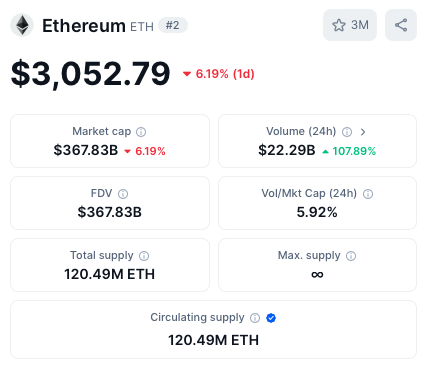428x367 pixels.
Task: Click the FDV info icon
Action: 123,194
